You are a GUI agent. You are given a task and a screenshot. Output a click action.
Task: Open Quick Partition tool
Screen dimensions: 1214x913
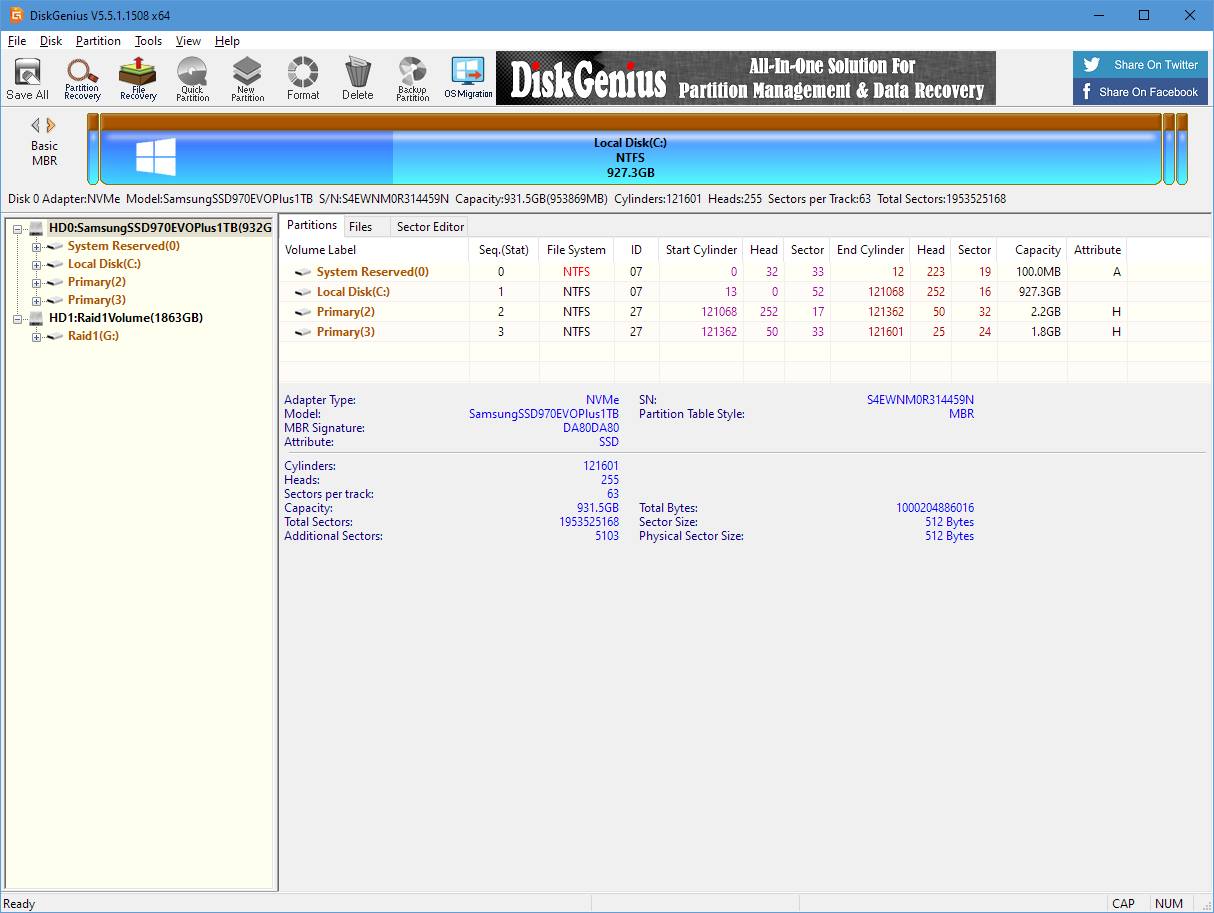[192, 79]
